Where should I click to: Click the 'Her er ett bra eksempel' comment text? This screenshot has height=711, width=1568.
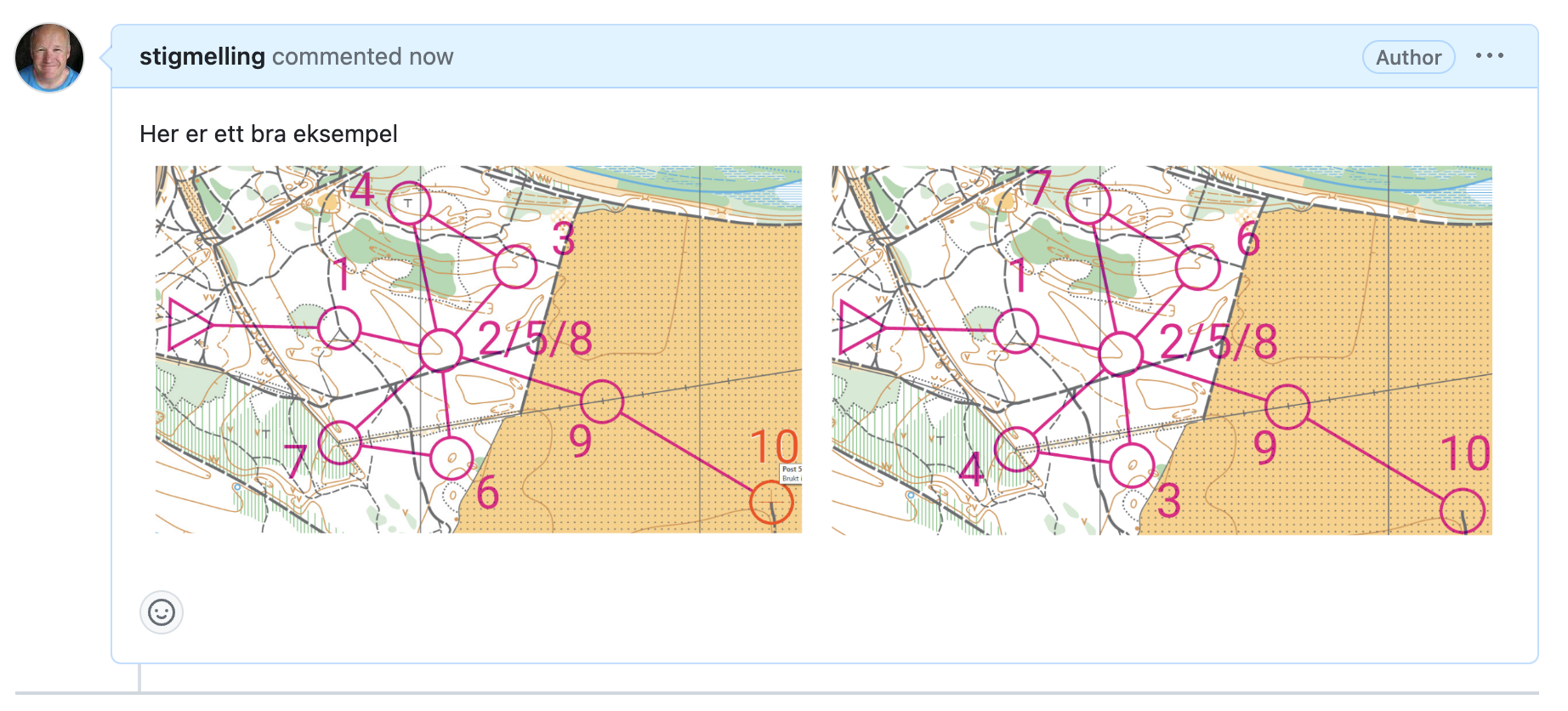[x=269, y=134]
